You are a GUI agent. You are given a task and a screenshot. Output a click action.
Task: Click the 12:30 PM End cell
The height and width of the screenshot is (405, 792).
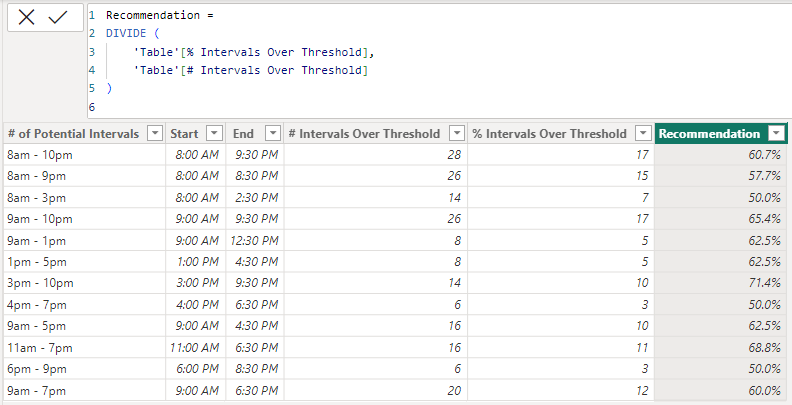(254, 240)
